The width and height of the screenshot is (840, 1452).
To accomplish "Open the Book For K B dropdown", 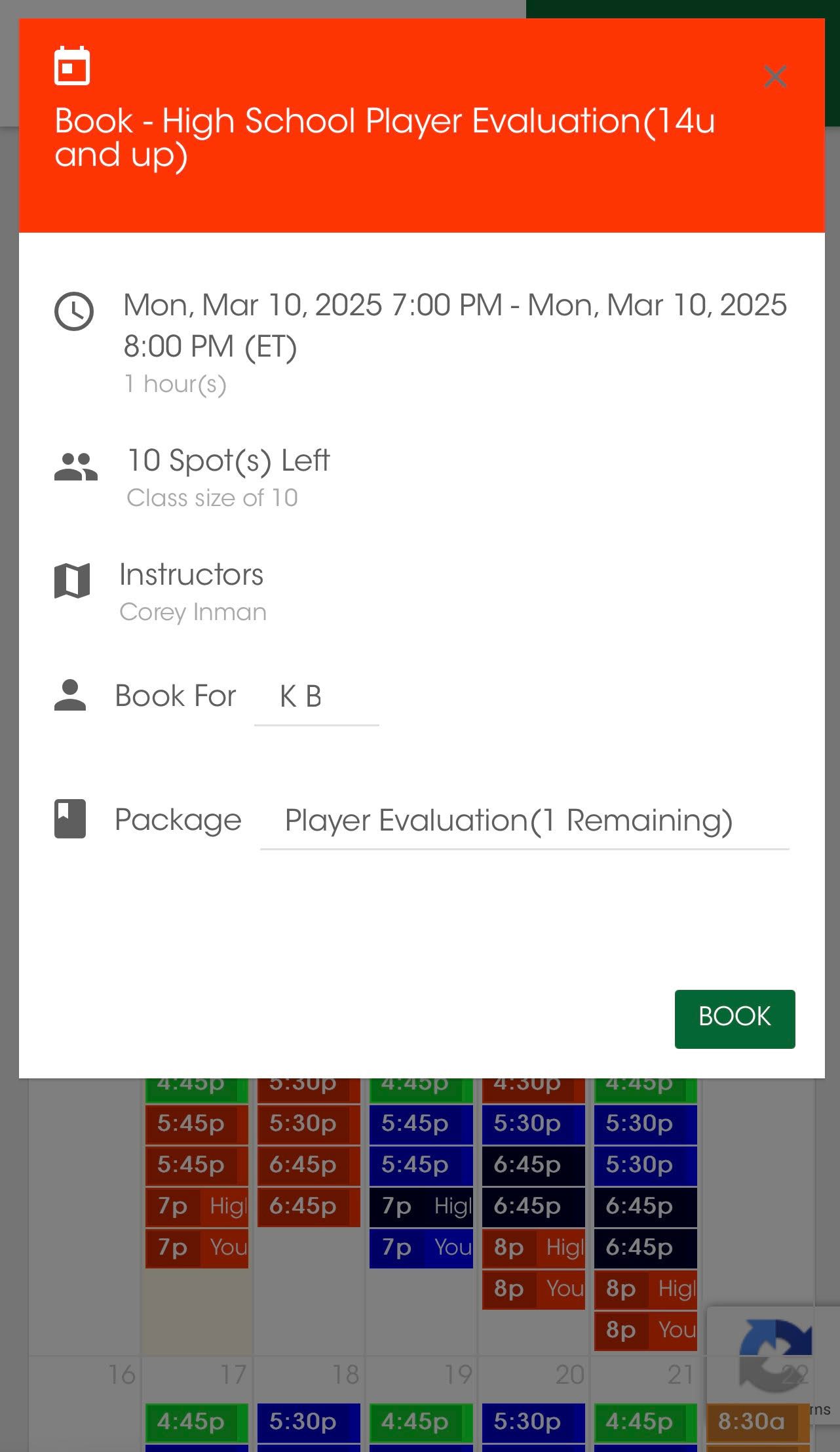I will coord(316,697).
